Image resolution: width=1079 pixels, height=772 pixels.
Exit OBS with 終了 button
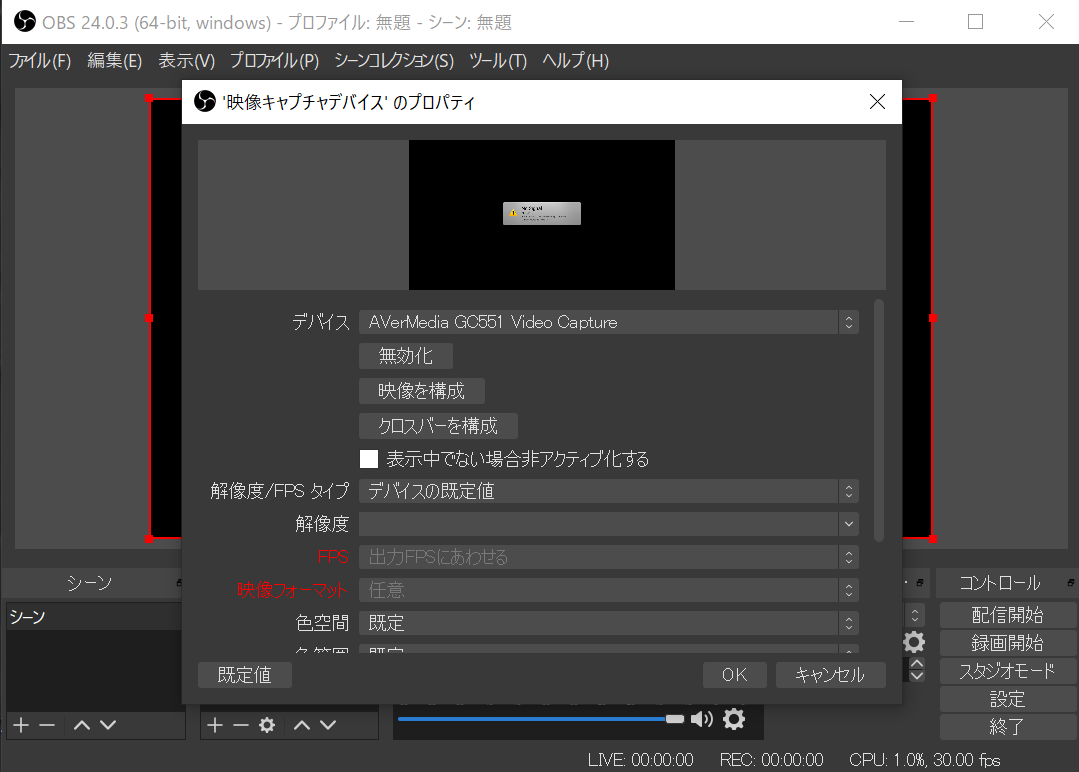tap(1007, 727)
